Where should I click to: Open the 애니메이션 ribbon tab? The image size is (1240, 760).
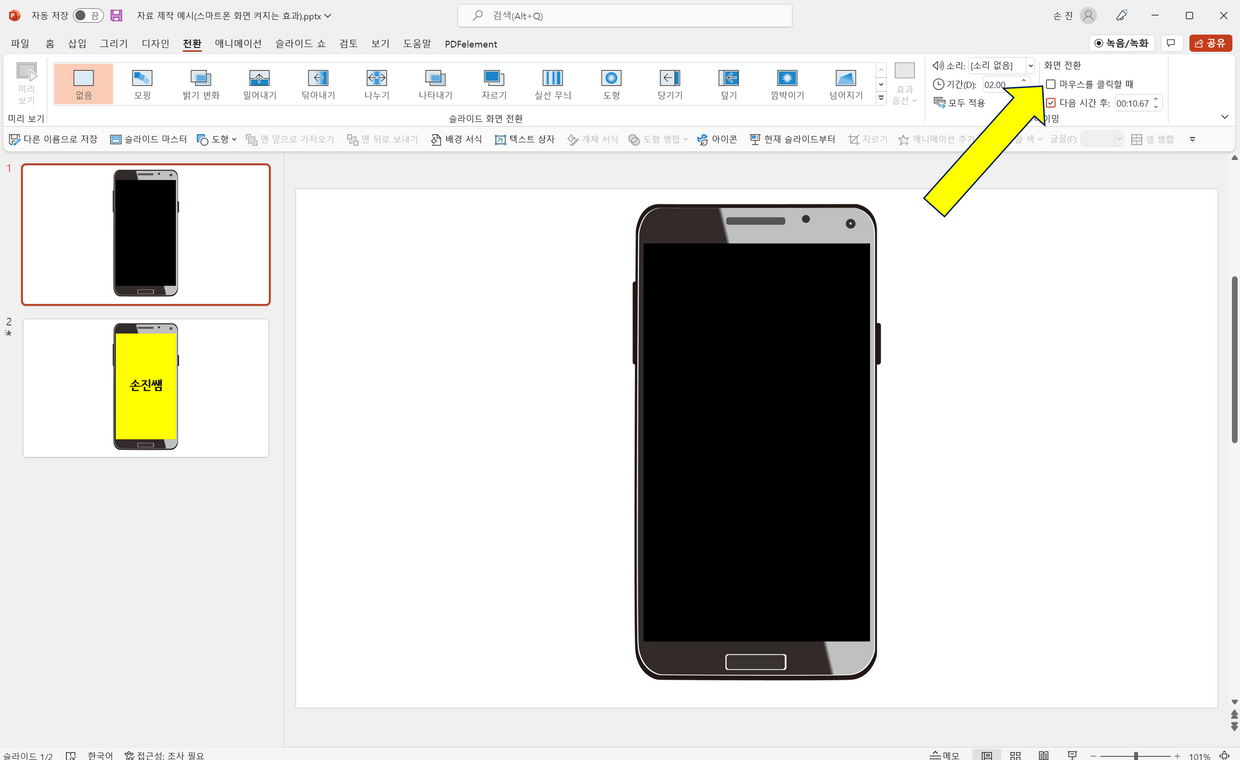(238, 44)
